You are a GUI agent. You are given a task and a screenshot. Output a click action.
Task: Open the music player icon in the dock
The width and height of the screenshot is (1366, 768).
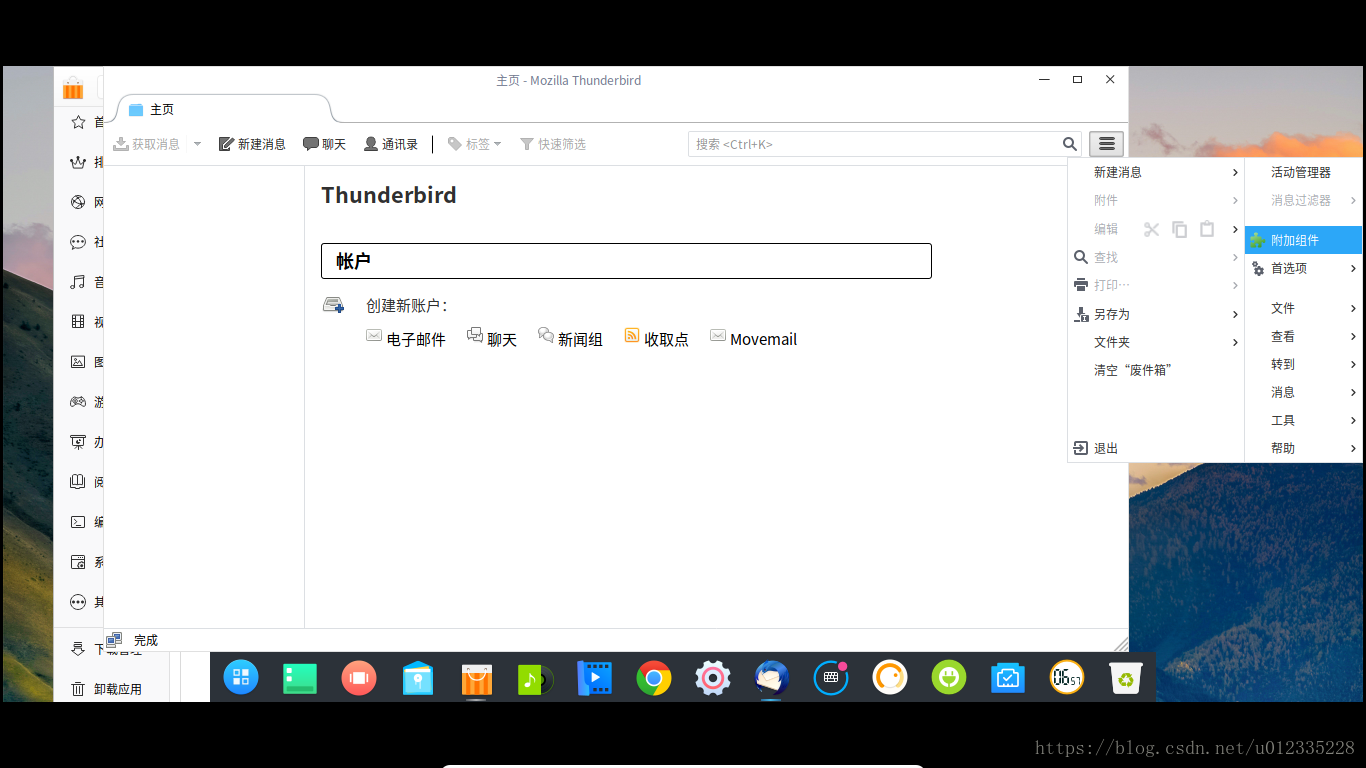tap(536, 678)
